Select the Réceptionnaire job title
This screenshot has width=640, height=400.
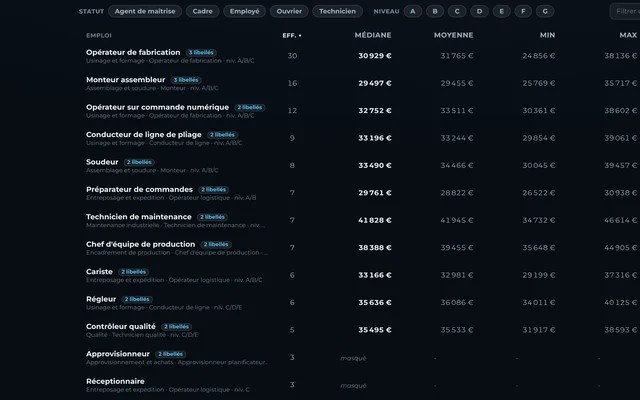tap(115, 381)
